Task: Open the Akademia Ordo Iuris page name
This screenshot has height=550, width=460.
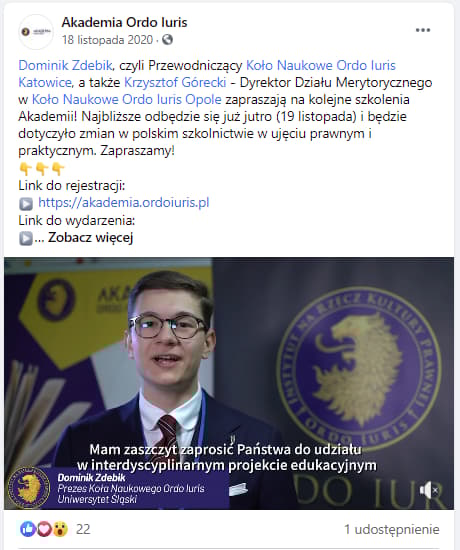Action: [124, 22]
